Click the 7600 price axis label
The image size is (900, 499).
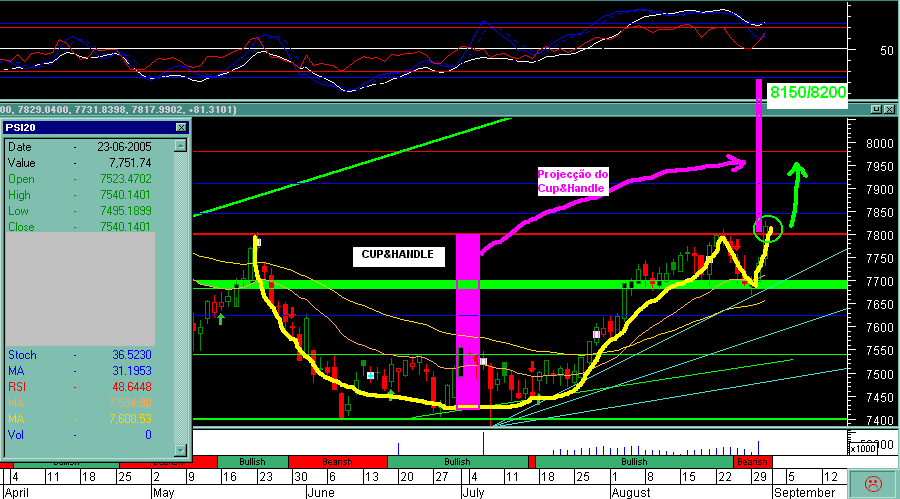tap(879, 327)
